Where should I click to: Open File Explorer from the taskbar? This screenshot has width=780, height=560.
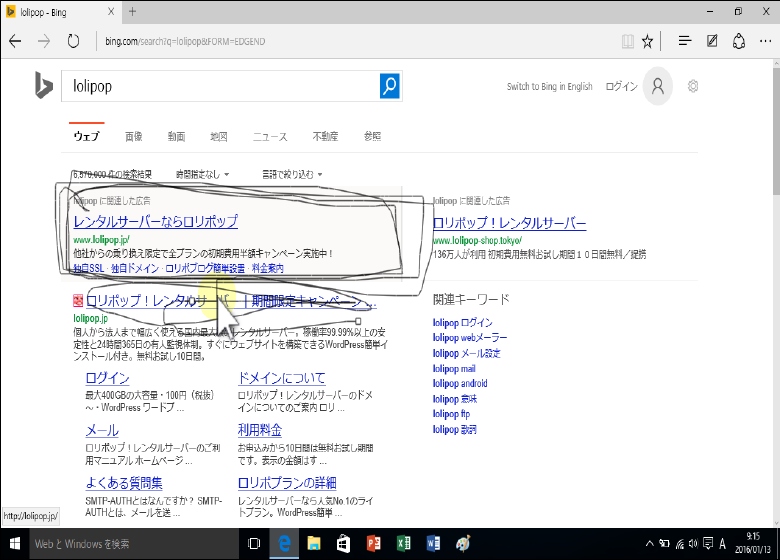click(314, 544)
